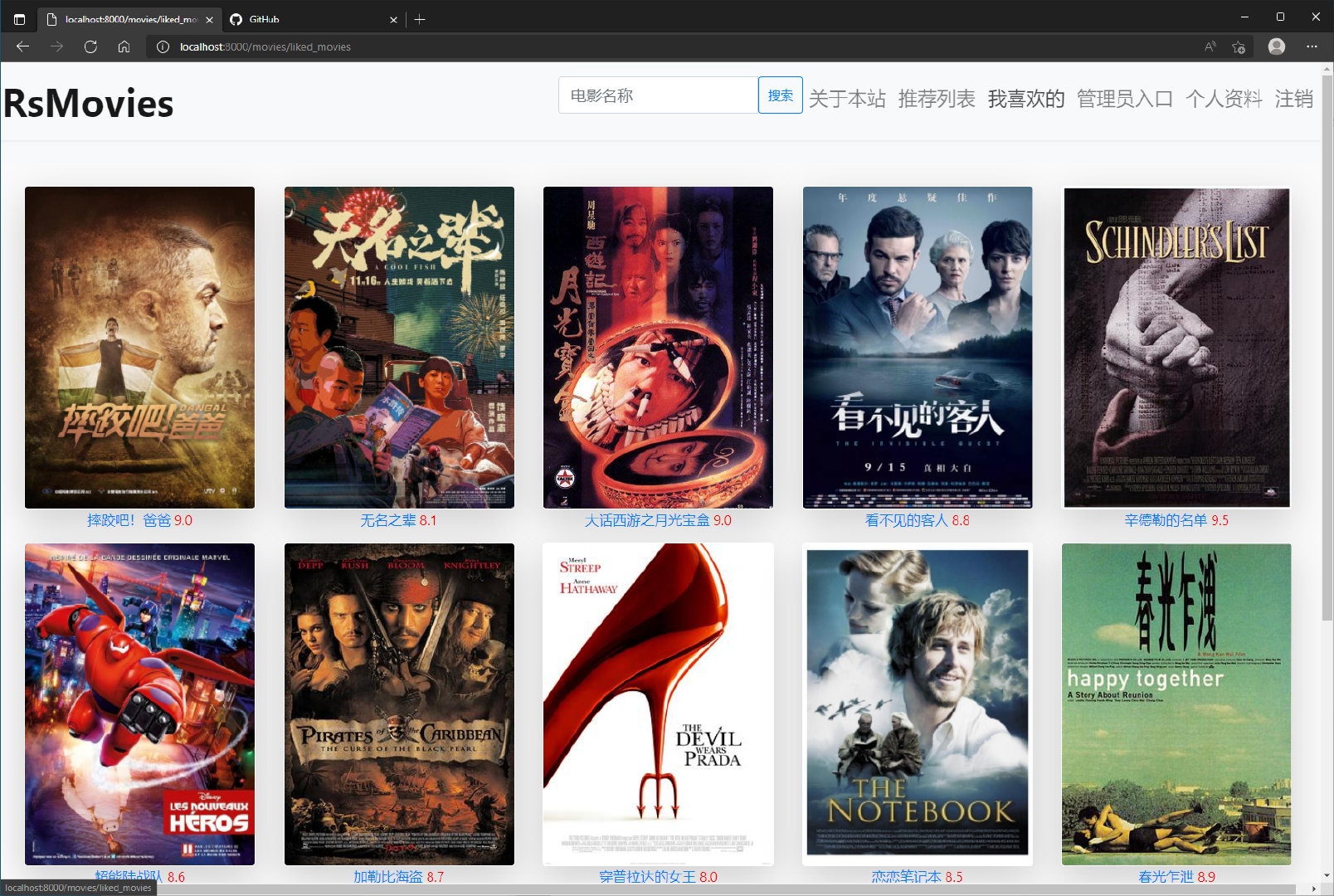Image resolution: width=1334 pixels, height=896 pixels.
Task: Click the 辛德勒的名单 9.5 title link
Action: pyautogui.click(x=1176, y=520)
